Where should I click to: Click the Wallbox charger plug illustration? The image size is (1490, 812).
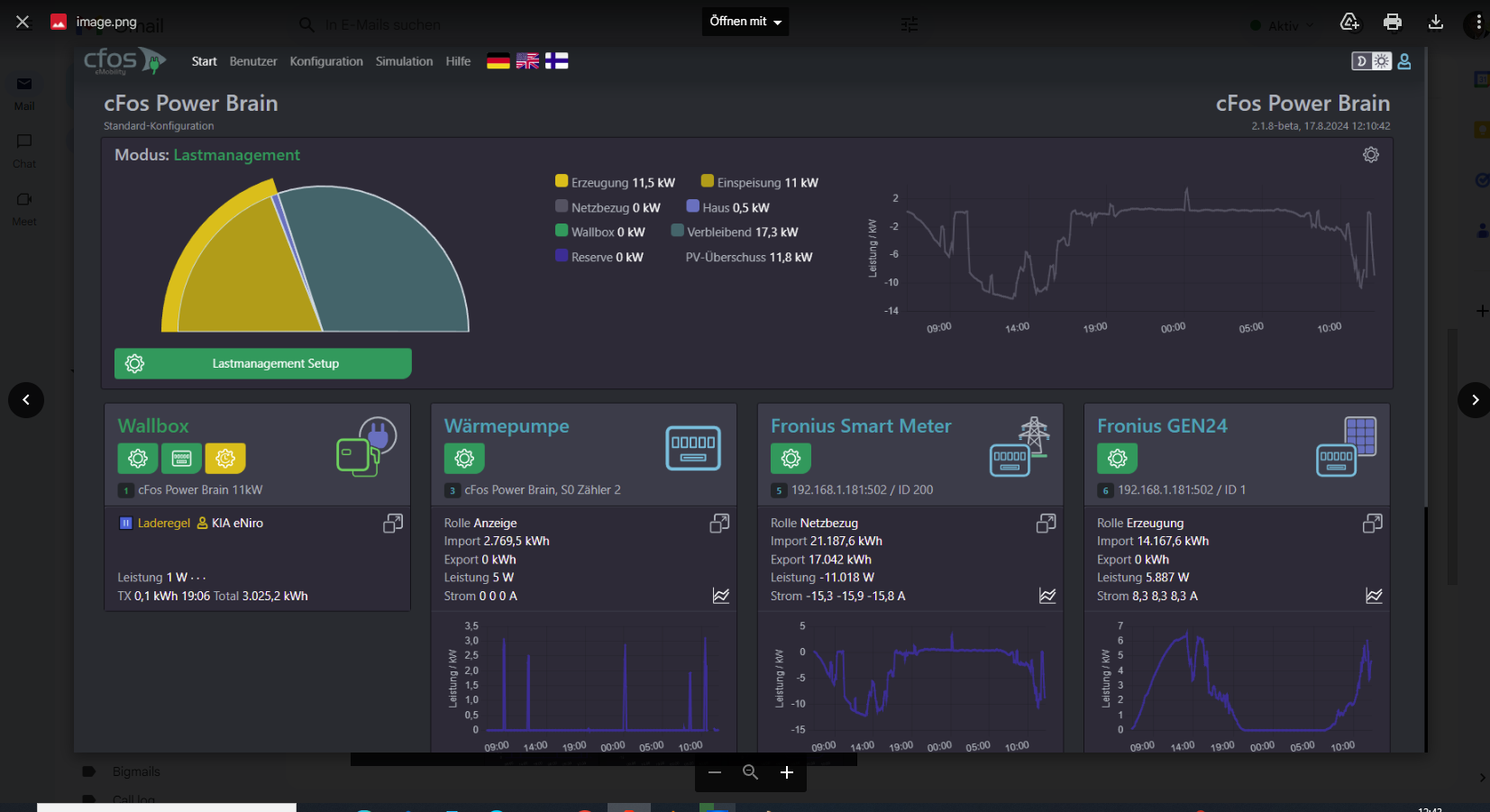[366, 447]
